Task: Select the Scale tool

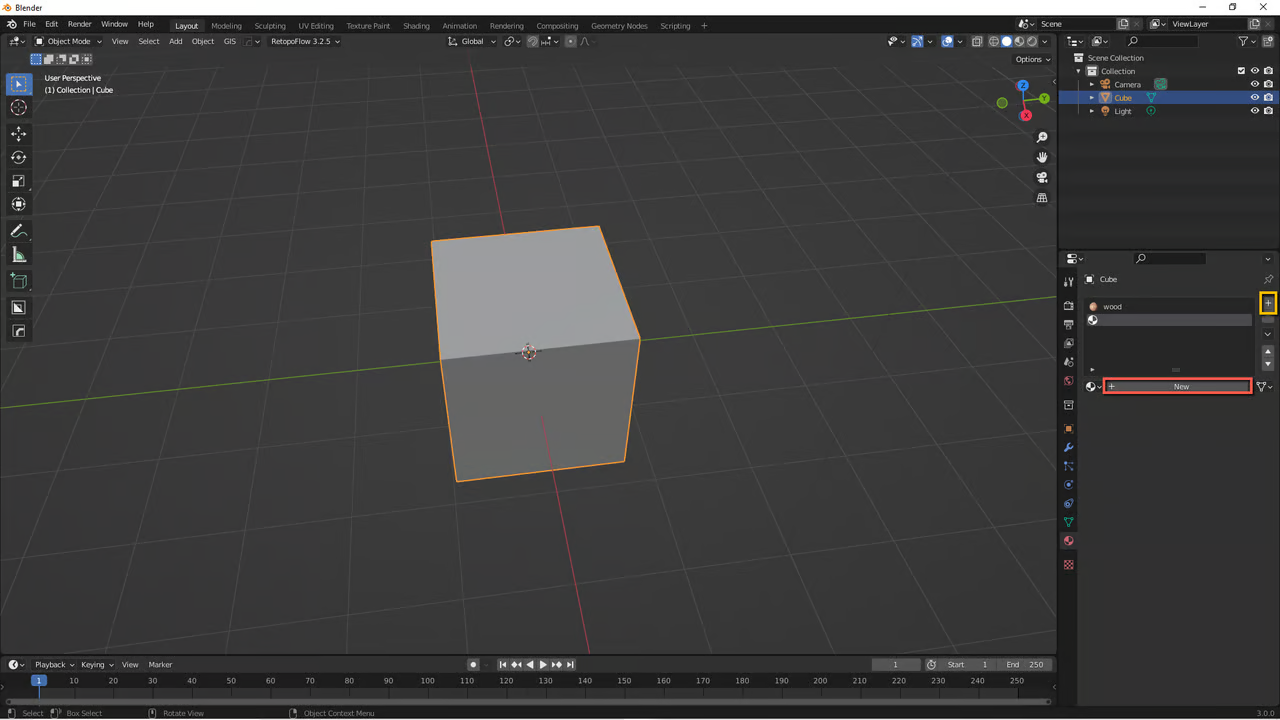Action: pos(18,181)
